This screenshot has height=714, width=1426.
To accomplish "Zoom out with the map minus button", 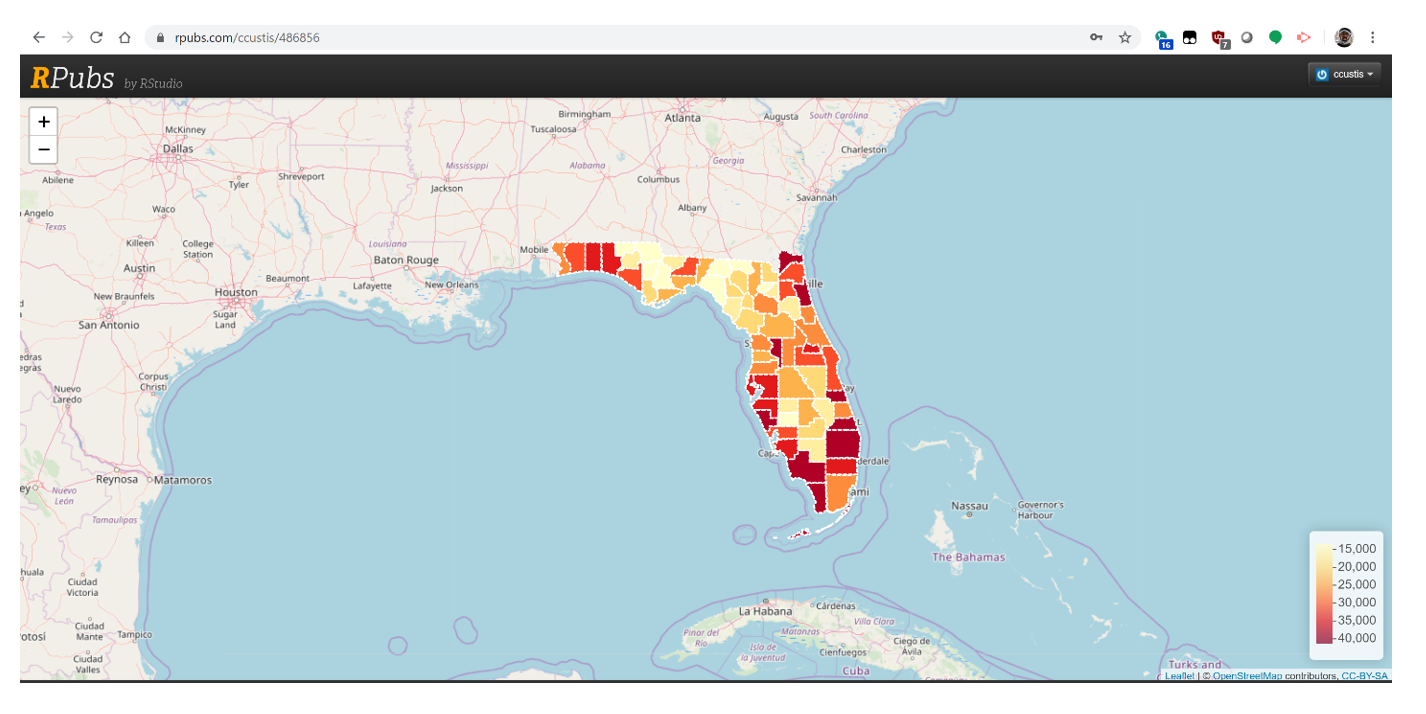I will (x=44, y=150).
